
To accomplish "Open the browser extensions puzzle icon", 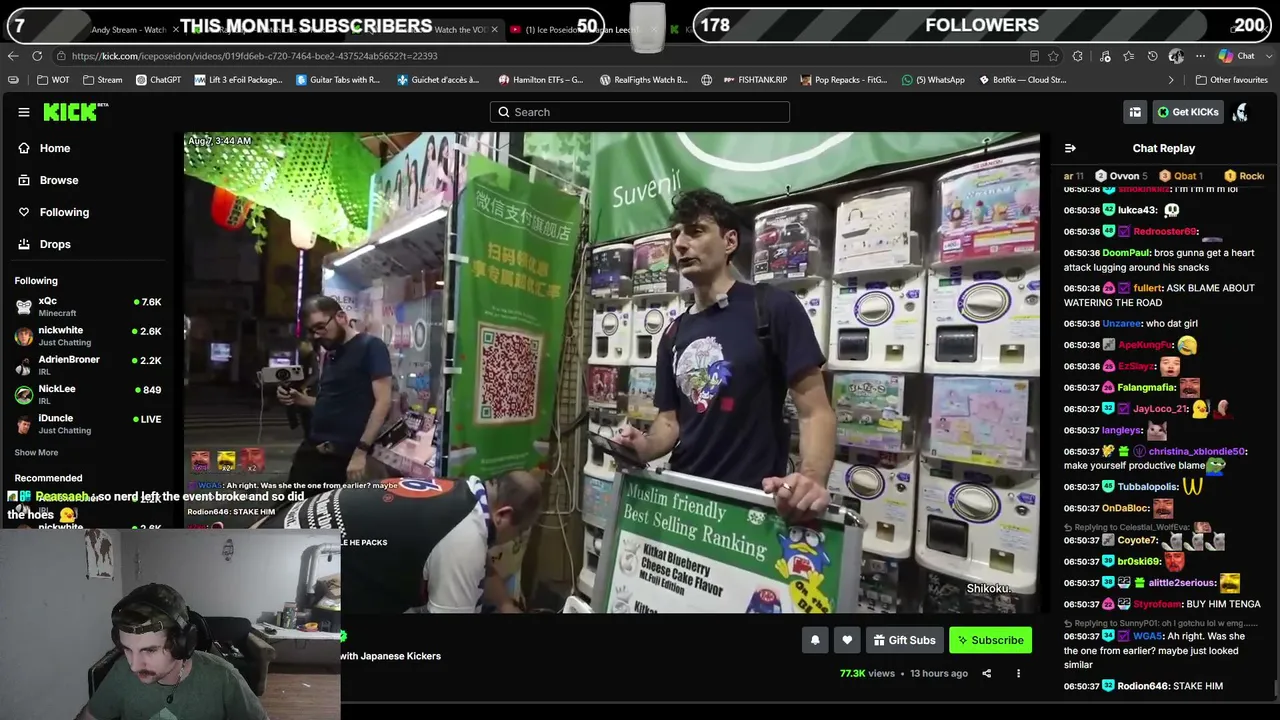I will click(1078, 56).
